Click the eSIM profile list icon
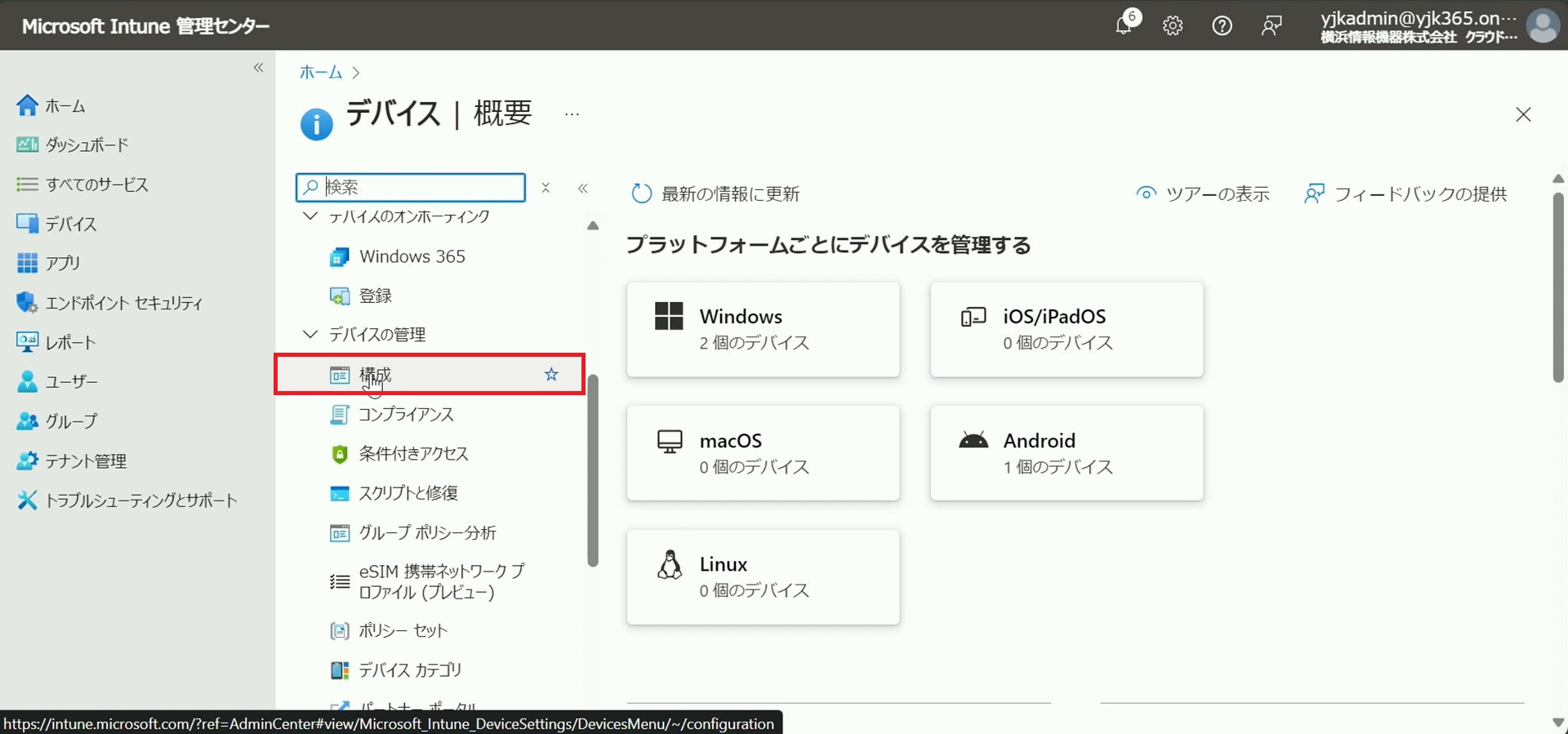Screen dimensions: 1568x734 click(x=340, y=581)
